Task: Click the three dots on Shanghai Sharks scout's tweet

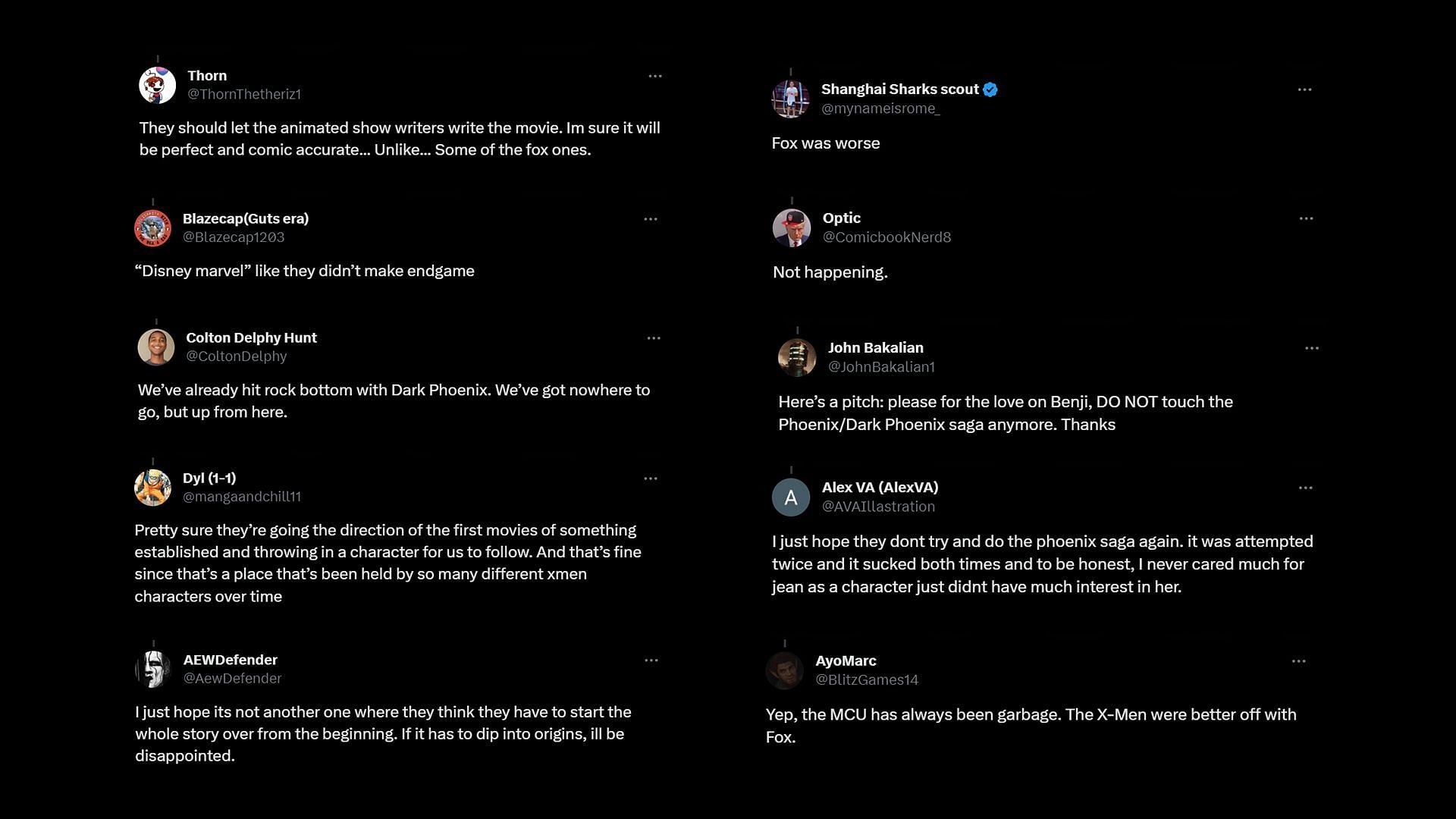Action: pyautogui.click(x=1304, y=89)
